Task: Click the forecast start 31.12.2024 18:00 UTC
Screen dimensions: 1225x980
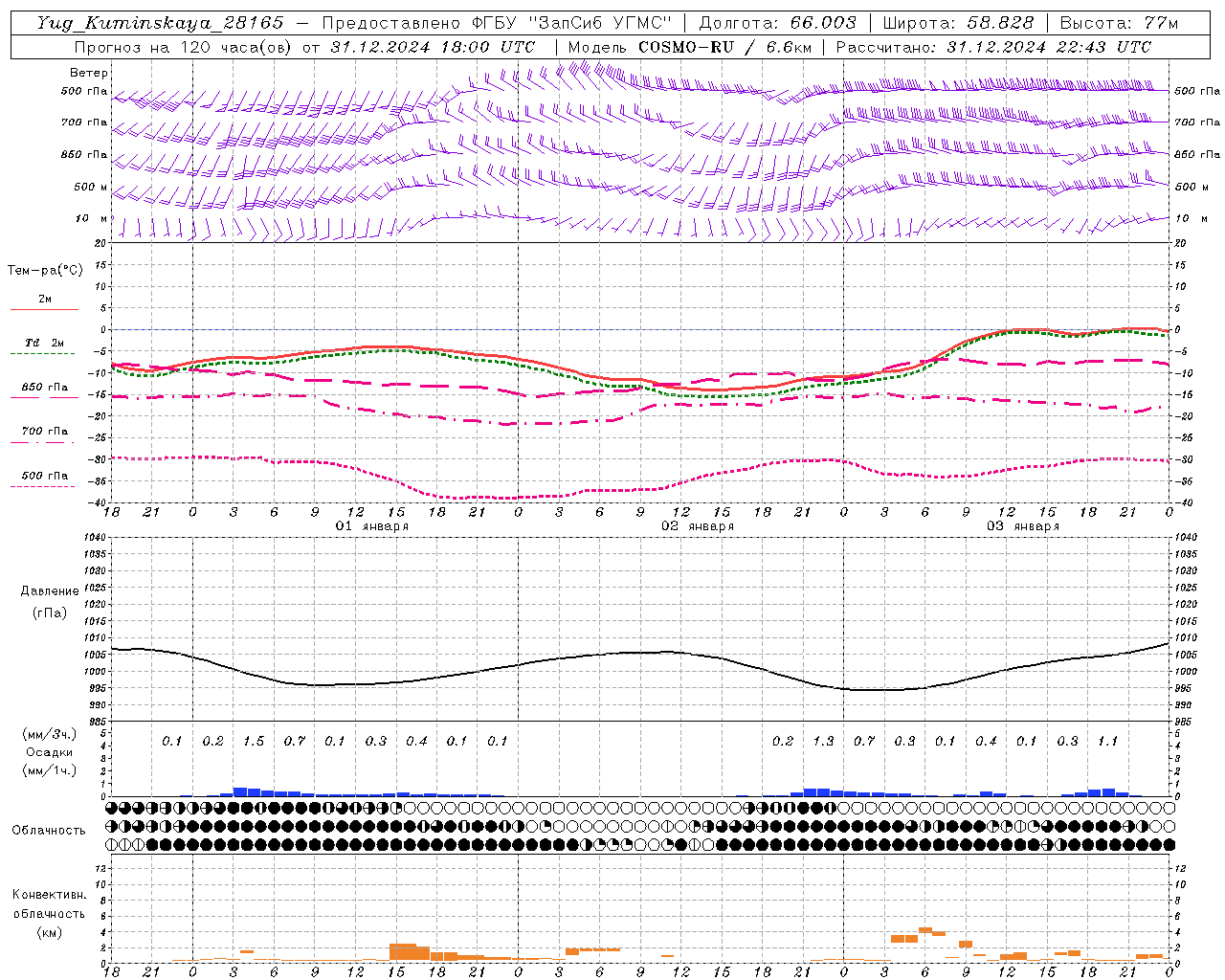Action: (x=433, y=47)
